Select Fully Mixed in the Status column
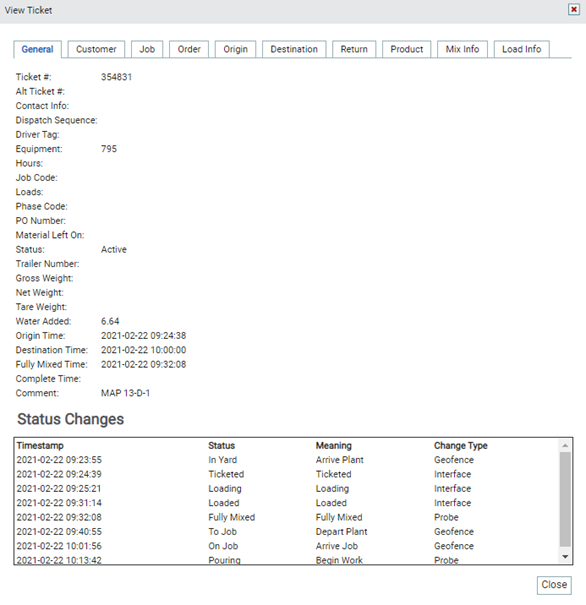 tap(231, 517)
